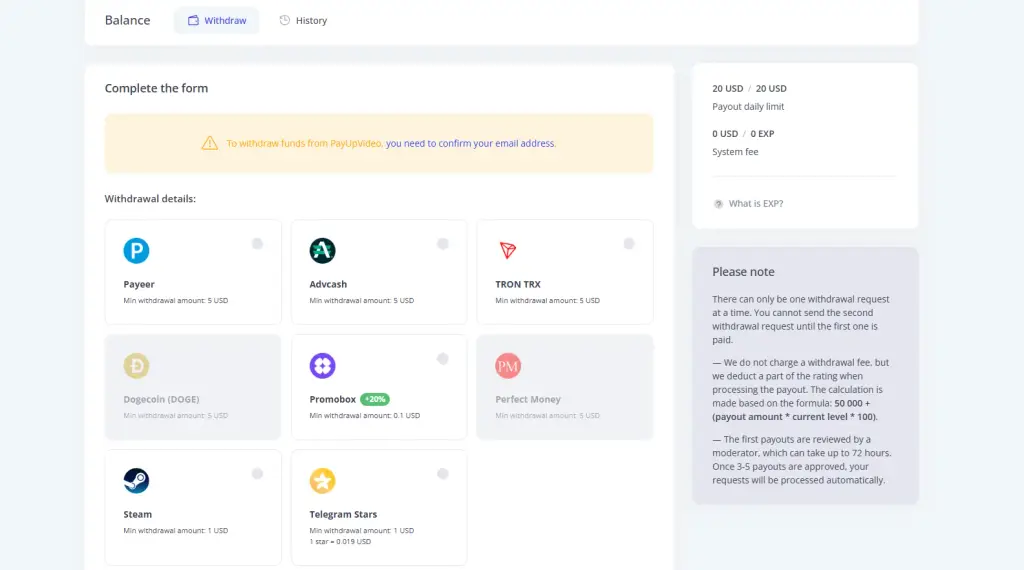This screenshot has width=1024, height=570.
Task: Click the warning triangle icon
Action: [x=210, y=143]
